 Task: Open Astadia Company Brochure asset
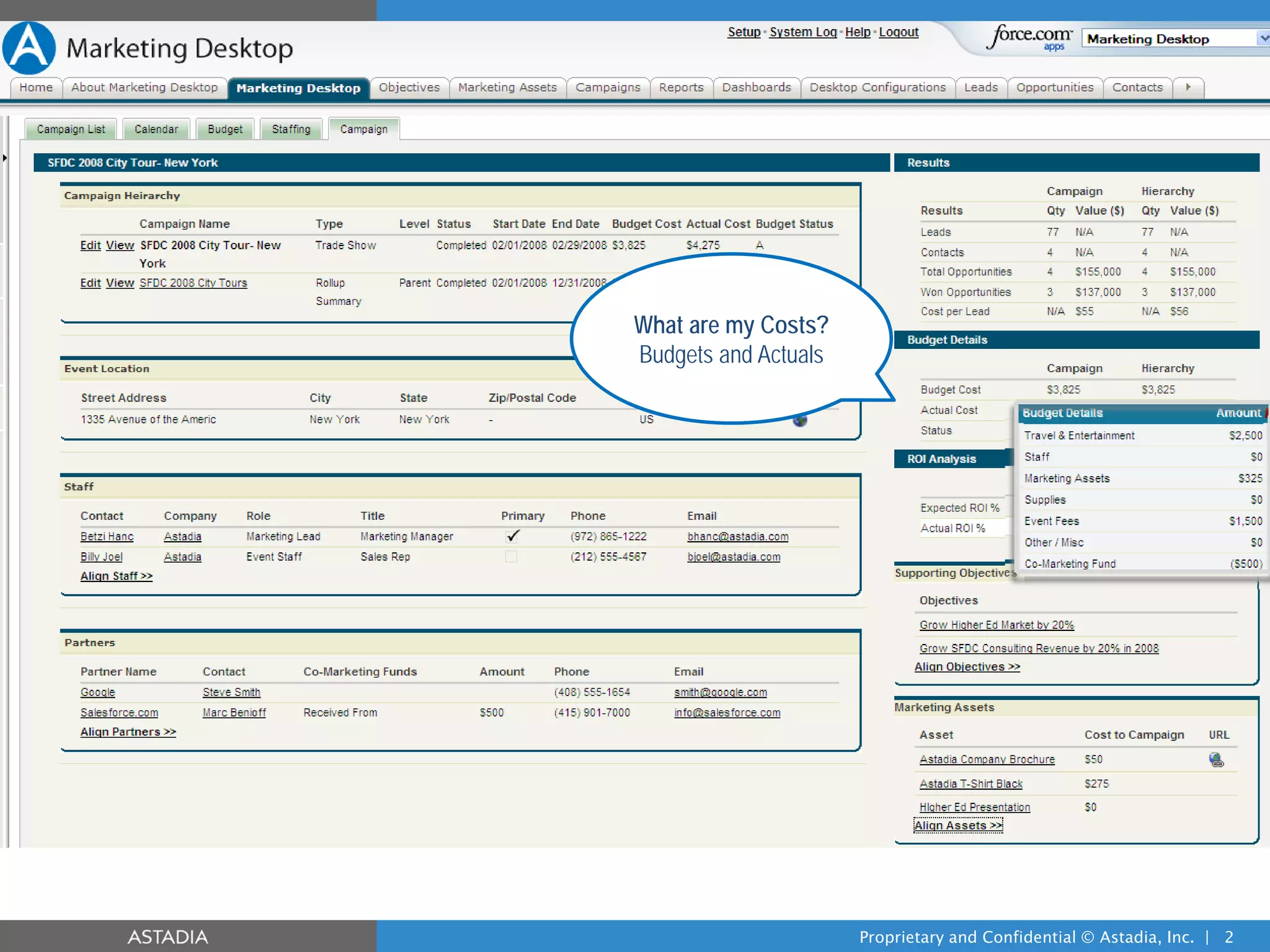(x=987, y=759)
